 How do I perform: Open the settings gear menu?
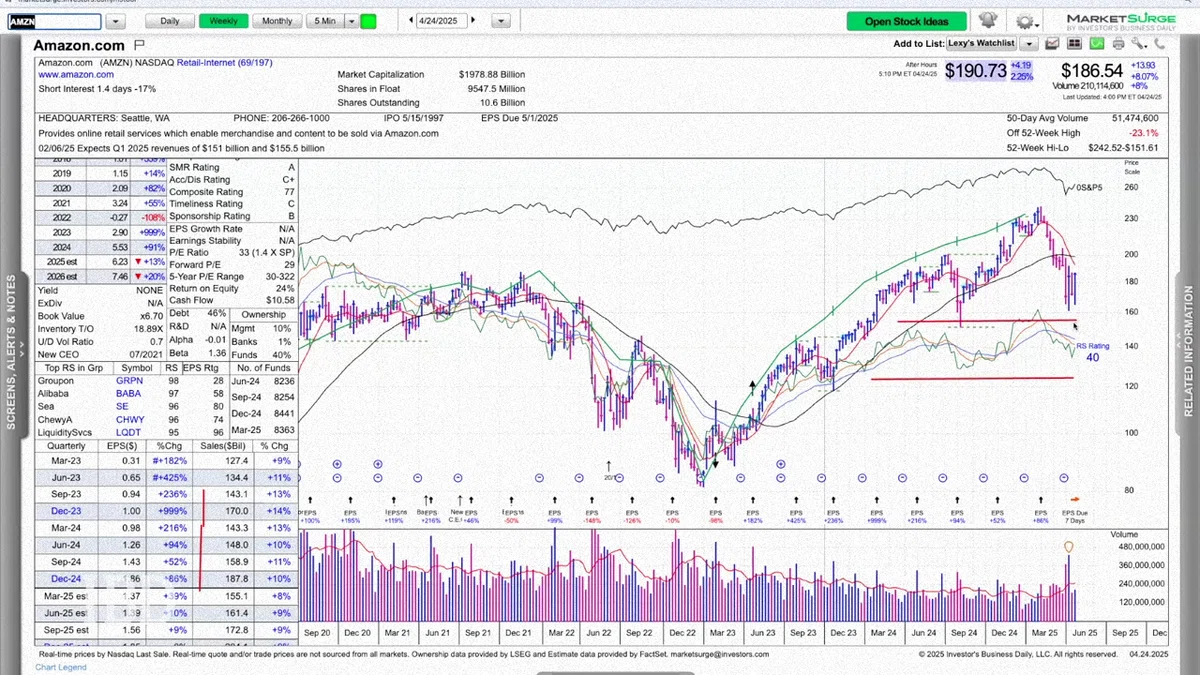[1025, 20]
